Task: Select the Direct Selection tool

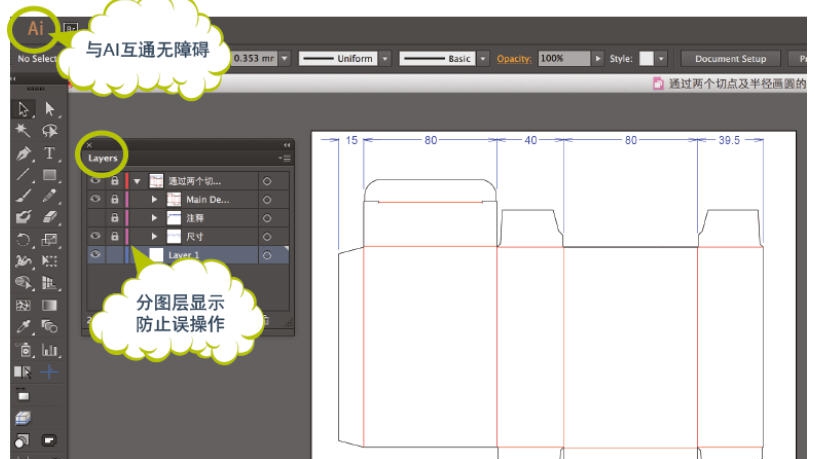Action: coord(49,109)
